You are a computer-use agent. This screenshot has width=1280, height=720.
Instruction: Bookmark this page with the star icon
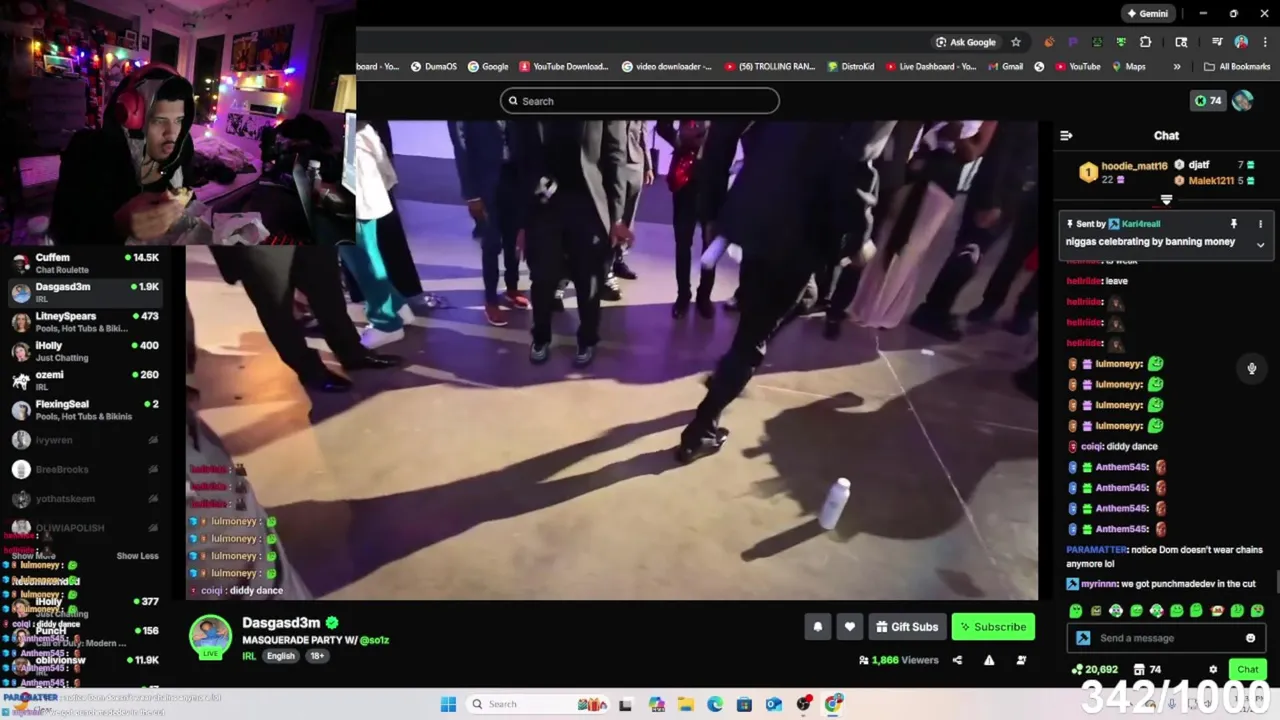pos(1016,42)
